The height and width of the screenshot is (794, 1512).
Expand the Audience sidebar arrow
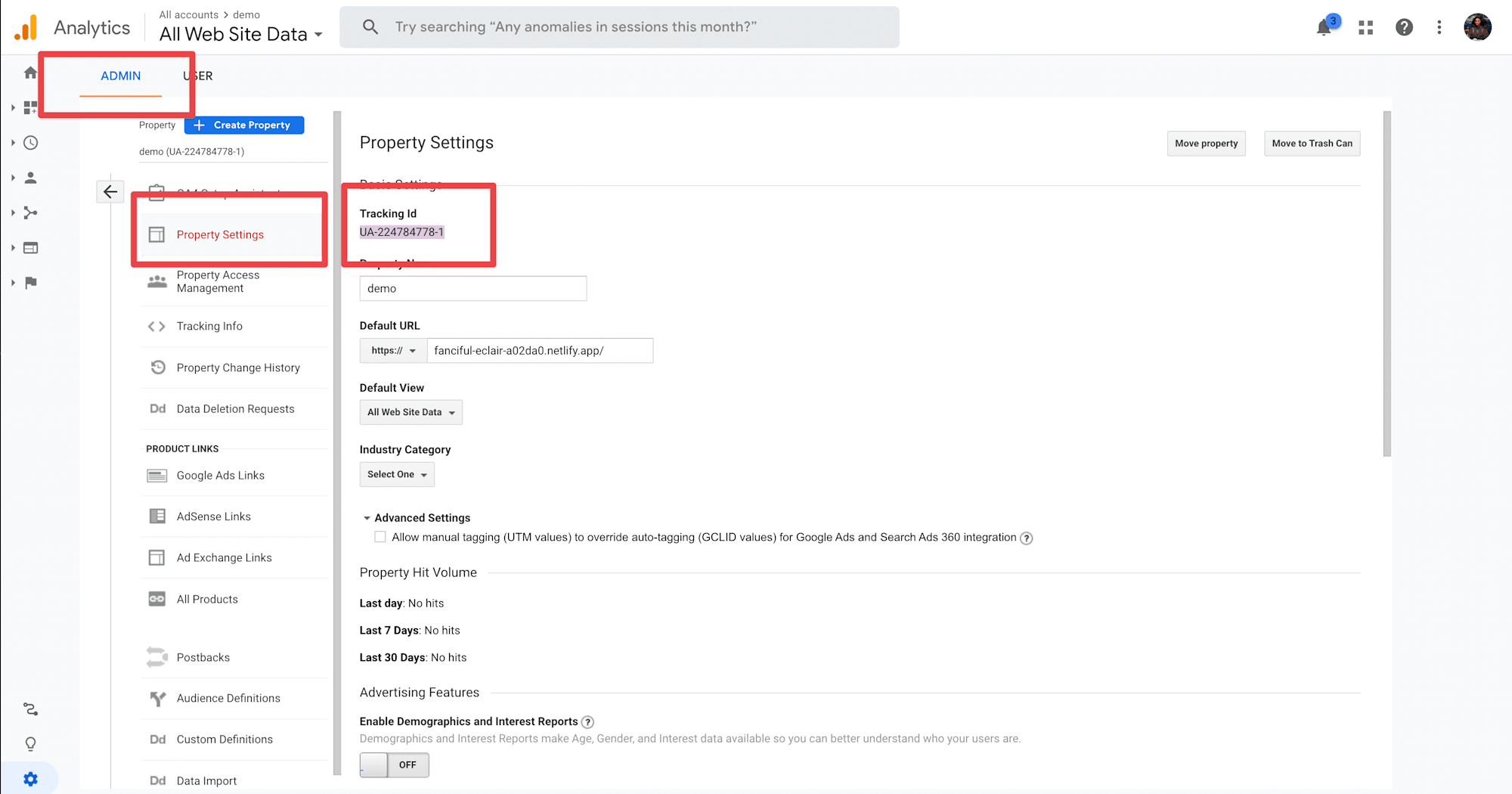pos(13,178)
